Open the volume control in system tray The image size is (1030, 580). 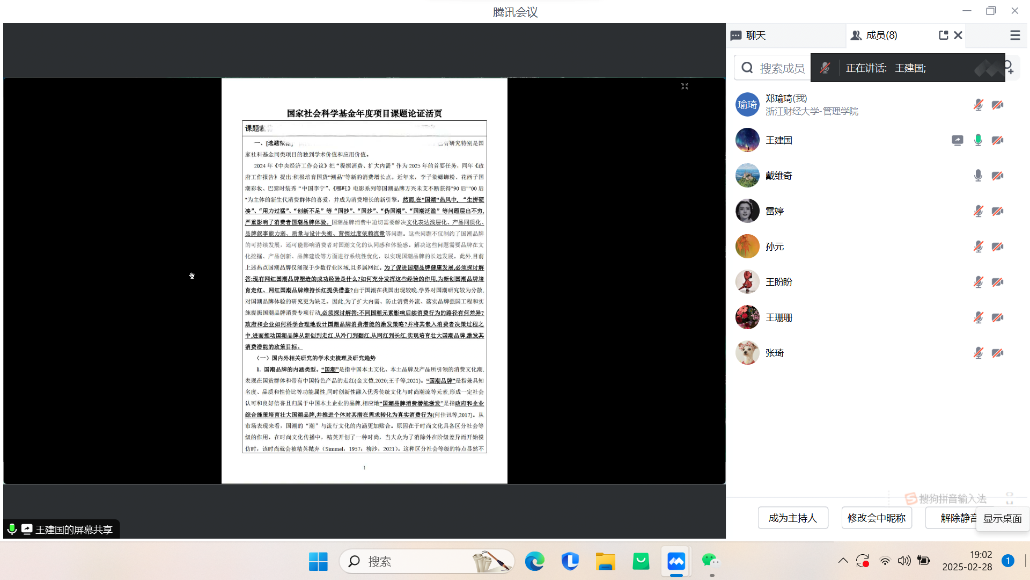(904, 561)
